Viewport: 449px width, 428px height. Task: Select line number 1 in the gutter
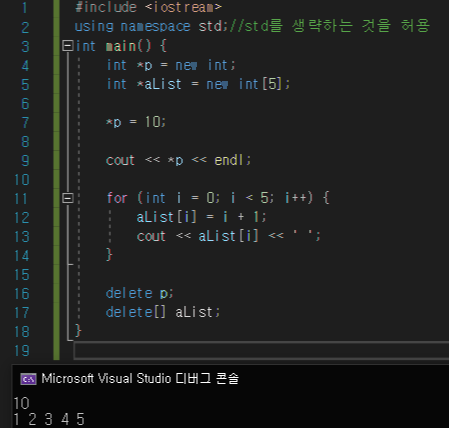(x=25, y=7)
